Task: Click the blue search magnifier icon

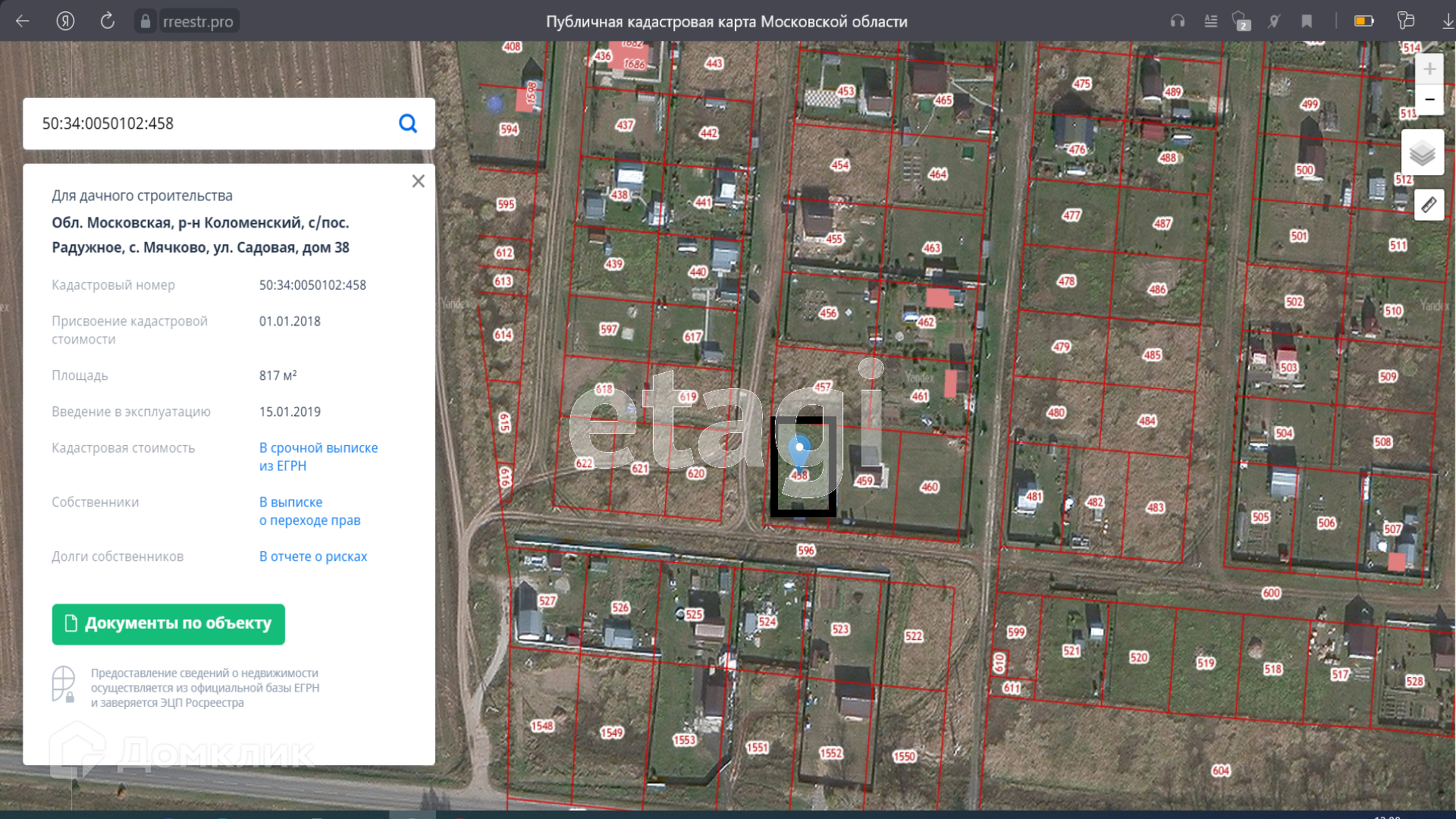Action: tap(408, 124)
